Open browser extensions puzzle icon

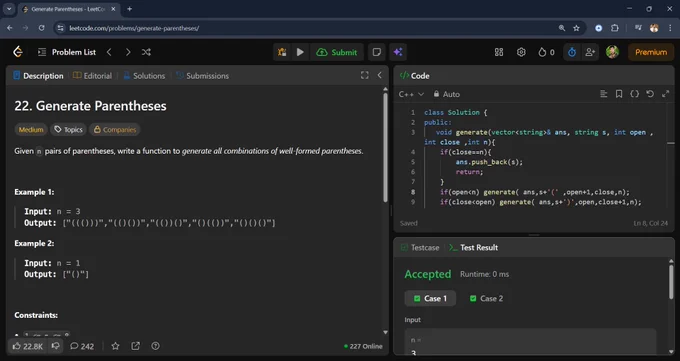coord(615,28)
